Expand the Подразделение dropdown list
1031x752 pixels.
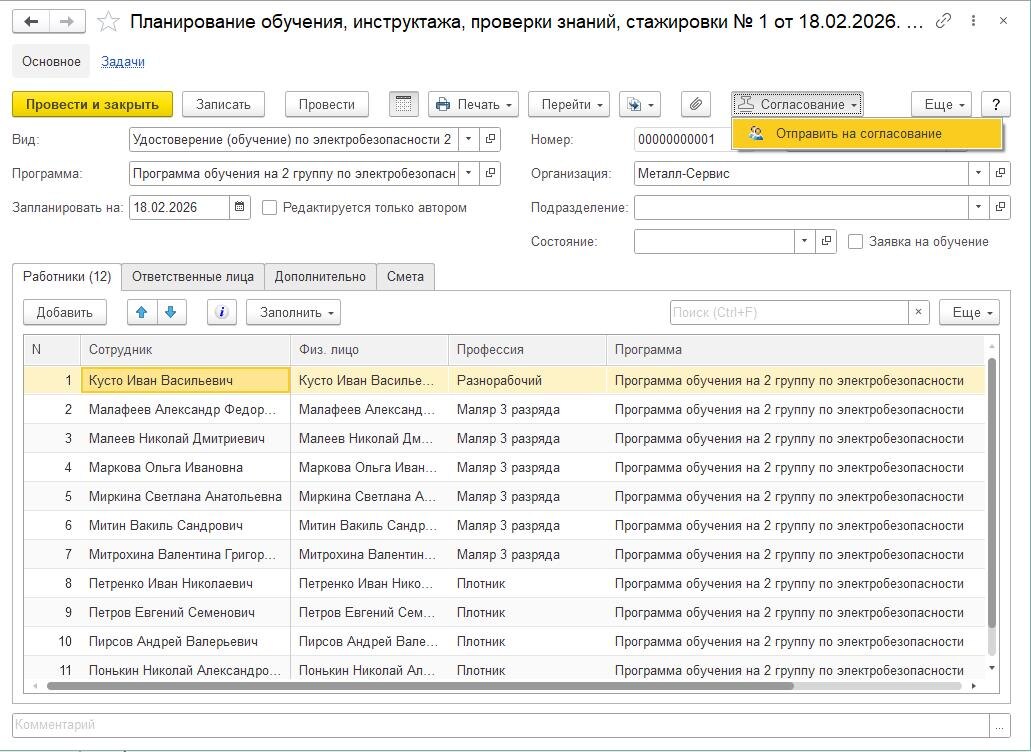click(978, 207)
